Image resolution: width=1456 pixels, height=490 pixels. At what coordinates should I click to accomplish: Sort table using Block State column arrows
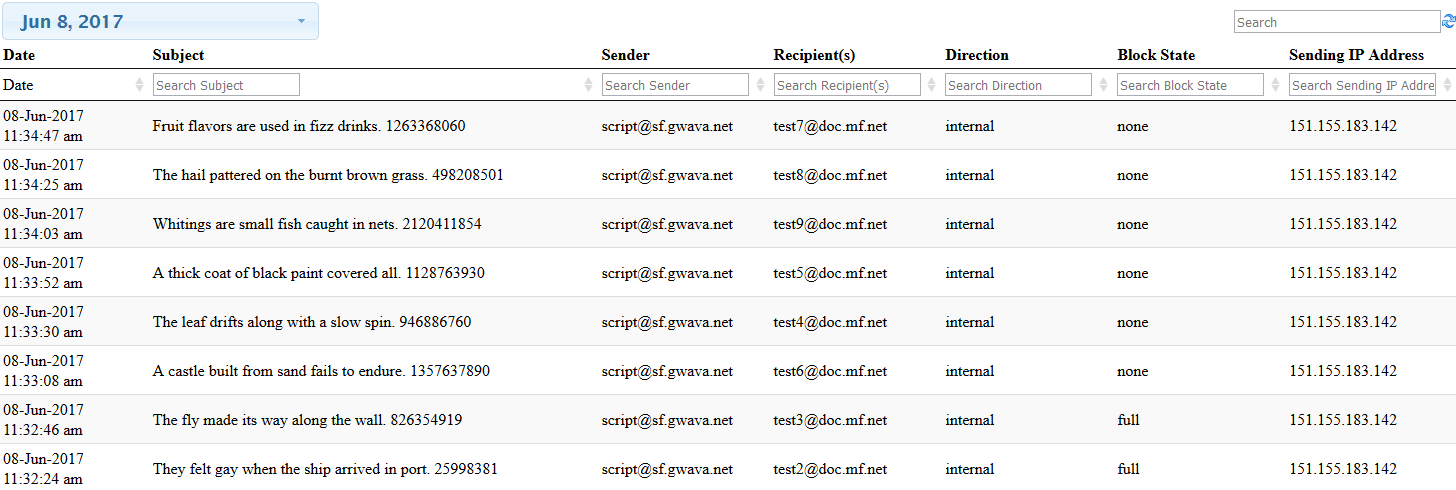click(1276, 86)
